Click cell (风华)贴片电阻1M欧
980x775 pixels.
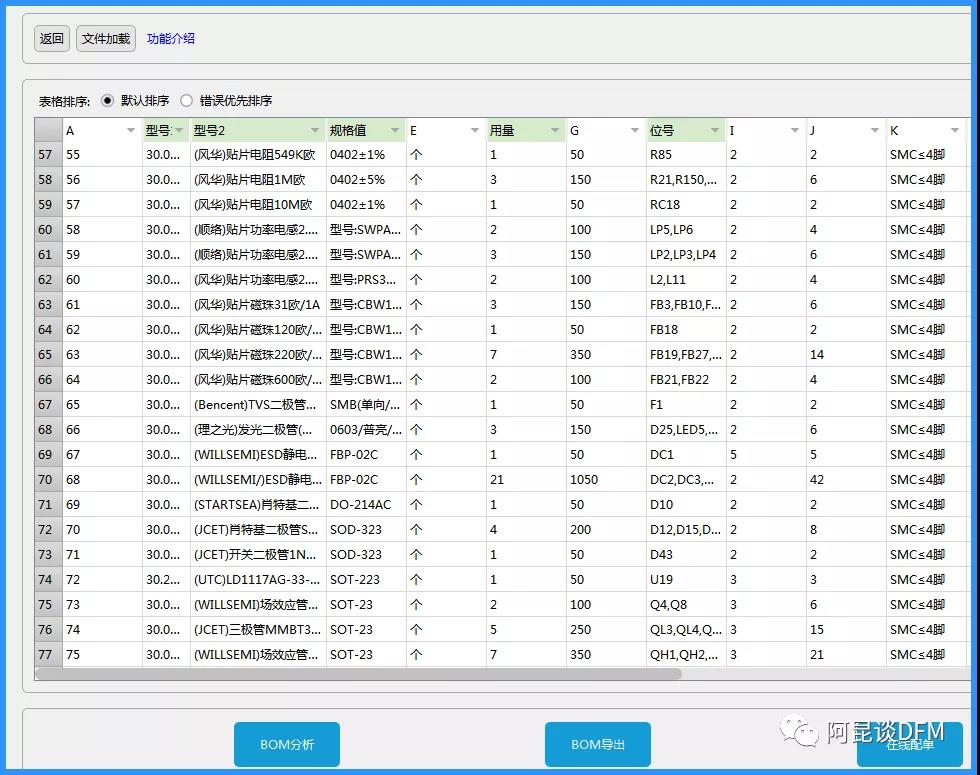pos(258,179)
